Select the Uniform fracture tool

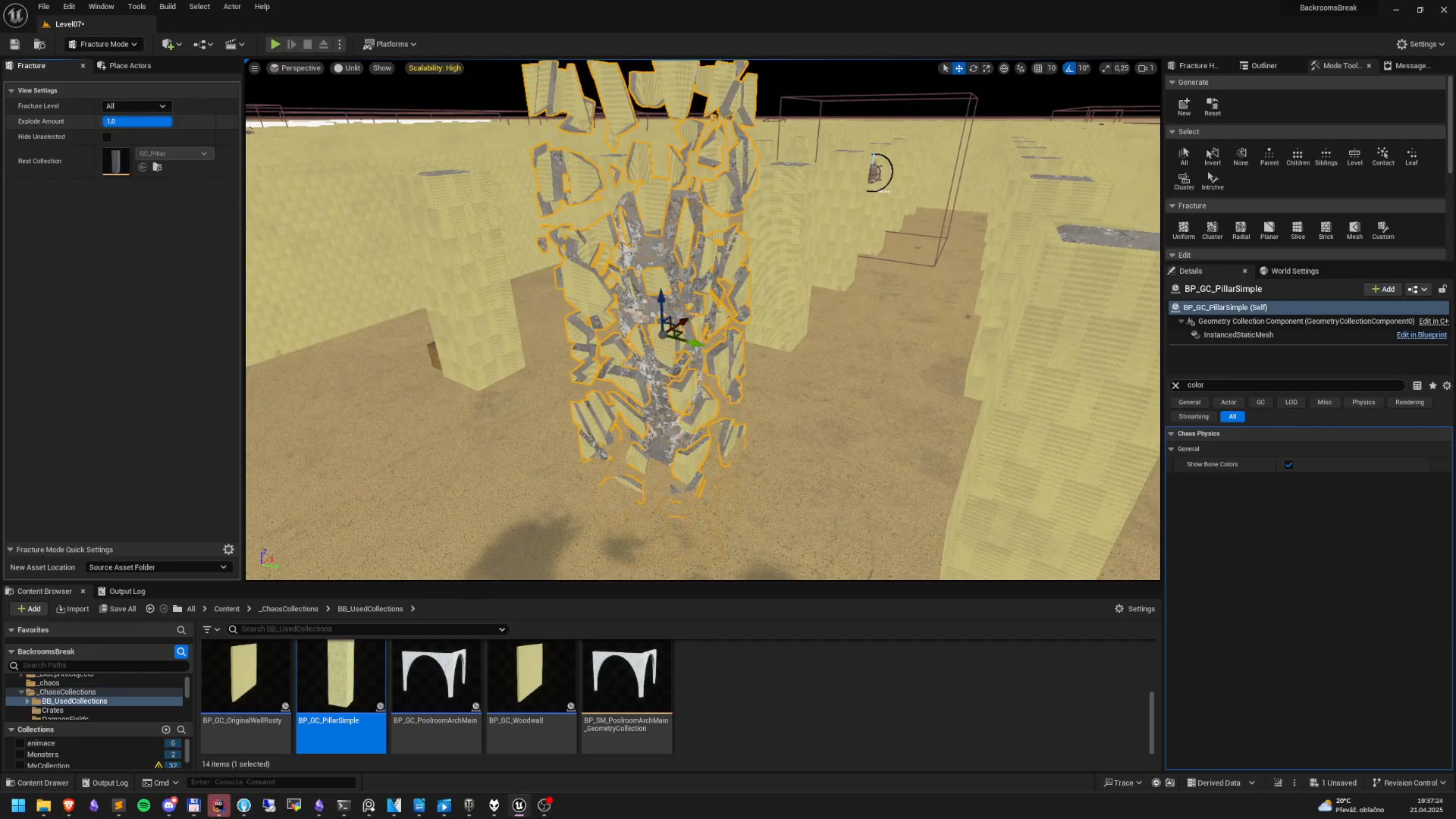coord(1183,230)
